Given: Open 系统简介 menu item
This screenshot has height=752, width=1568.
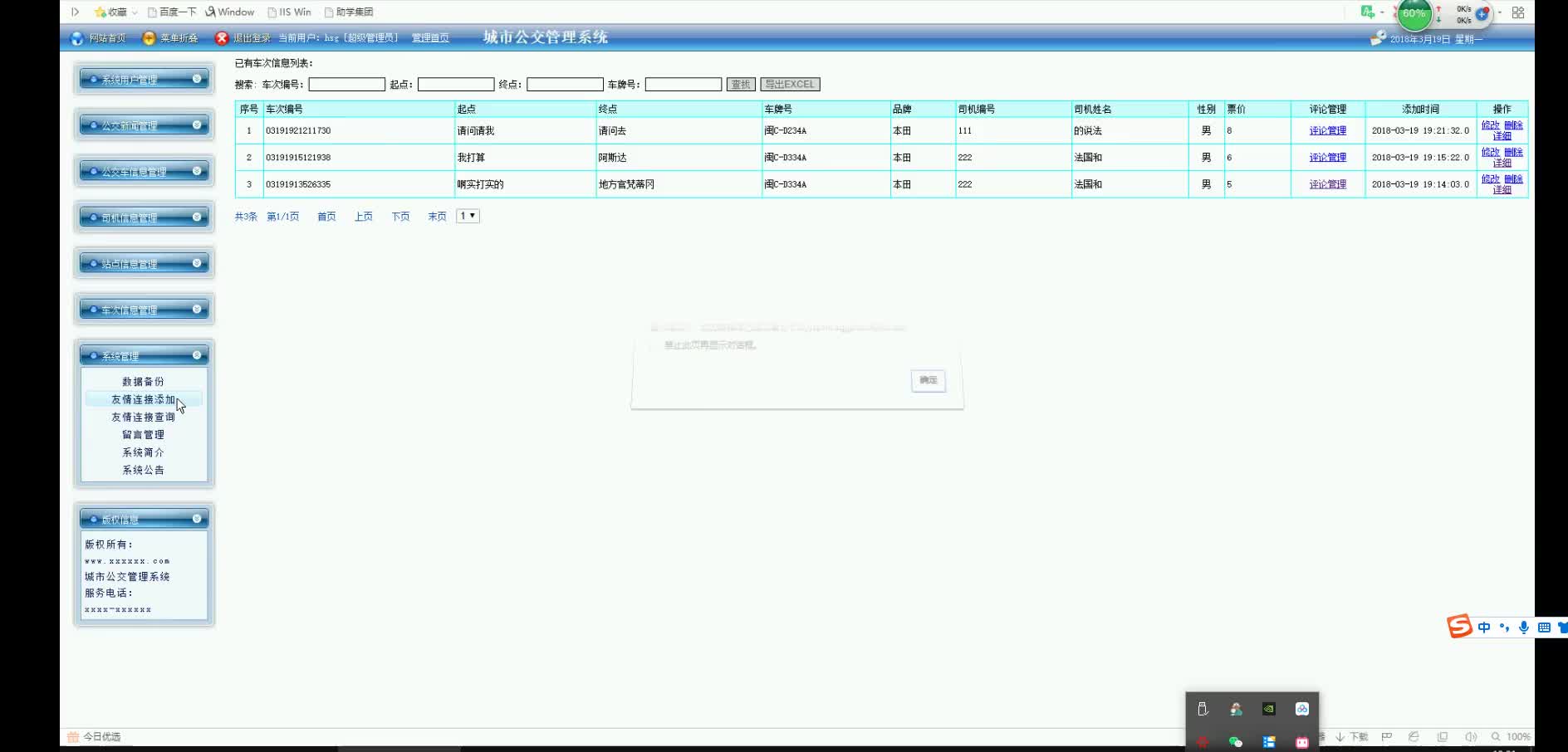Looking at the screenshot, I should tap(143, 452).
